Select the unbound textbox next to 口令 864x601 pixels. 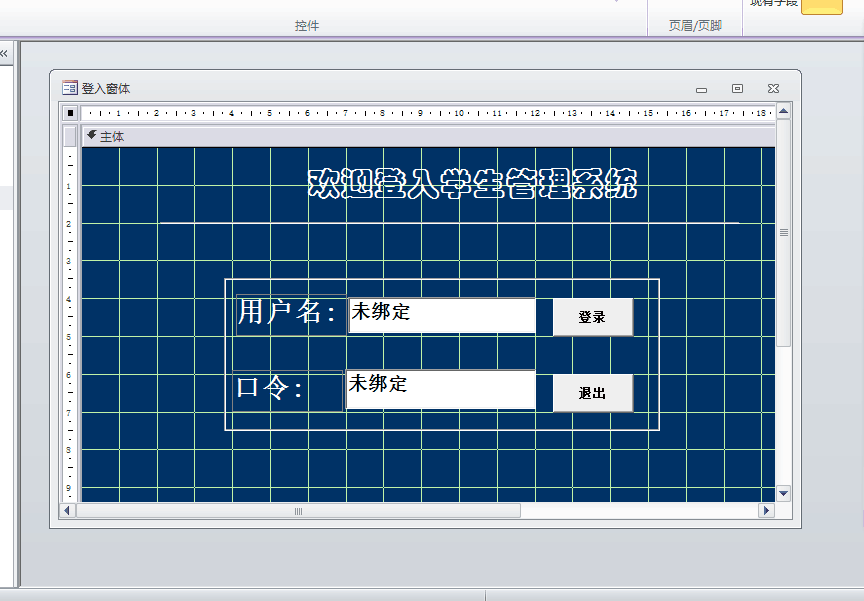440,389
